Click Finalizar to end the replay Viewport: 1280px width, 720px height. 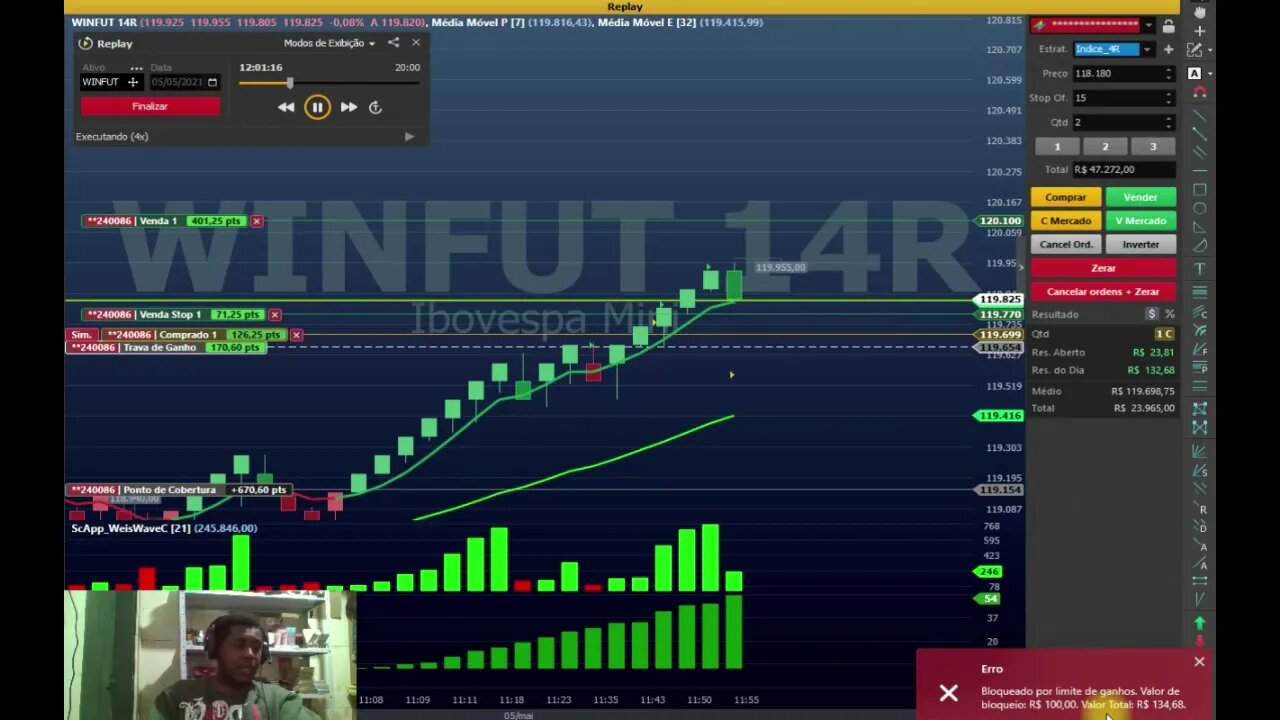[150, 106]
